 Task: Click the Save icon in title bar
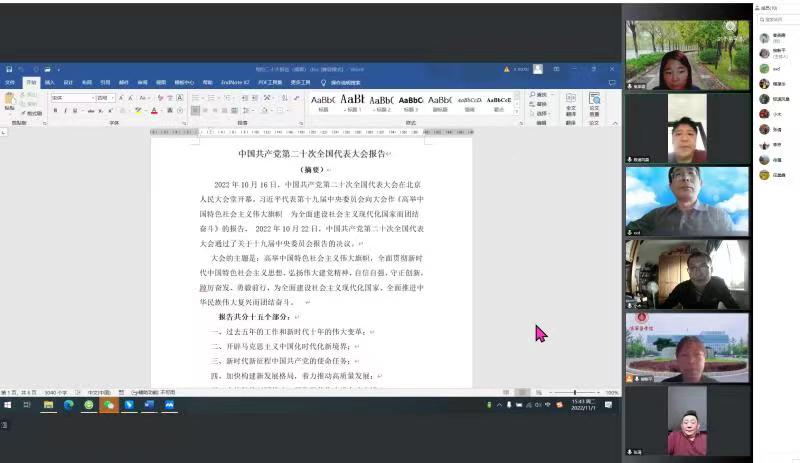pyautogui.click(x=9, y=69)
